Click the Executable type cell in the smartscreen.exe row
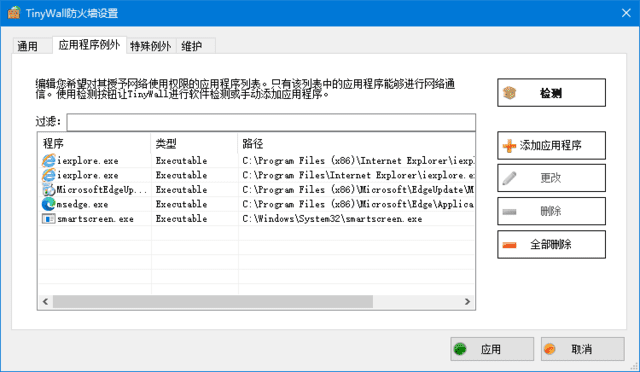The width and height of the screenshot is (640, 372). [x=181, y=219]
